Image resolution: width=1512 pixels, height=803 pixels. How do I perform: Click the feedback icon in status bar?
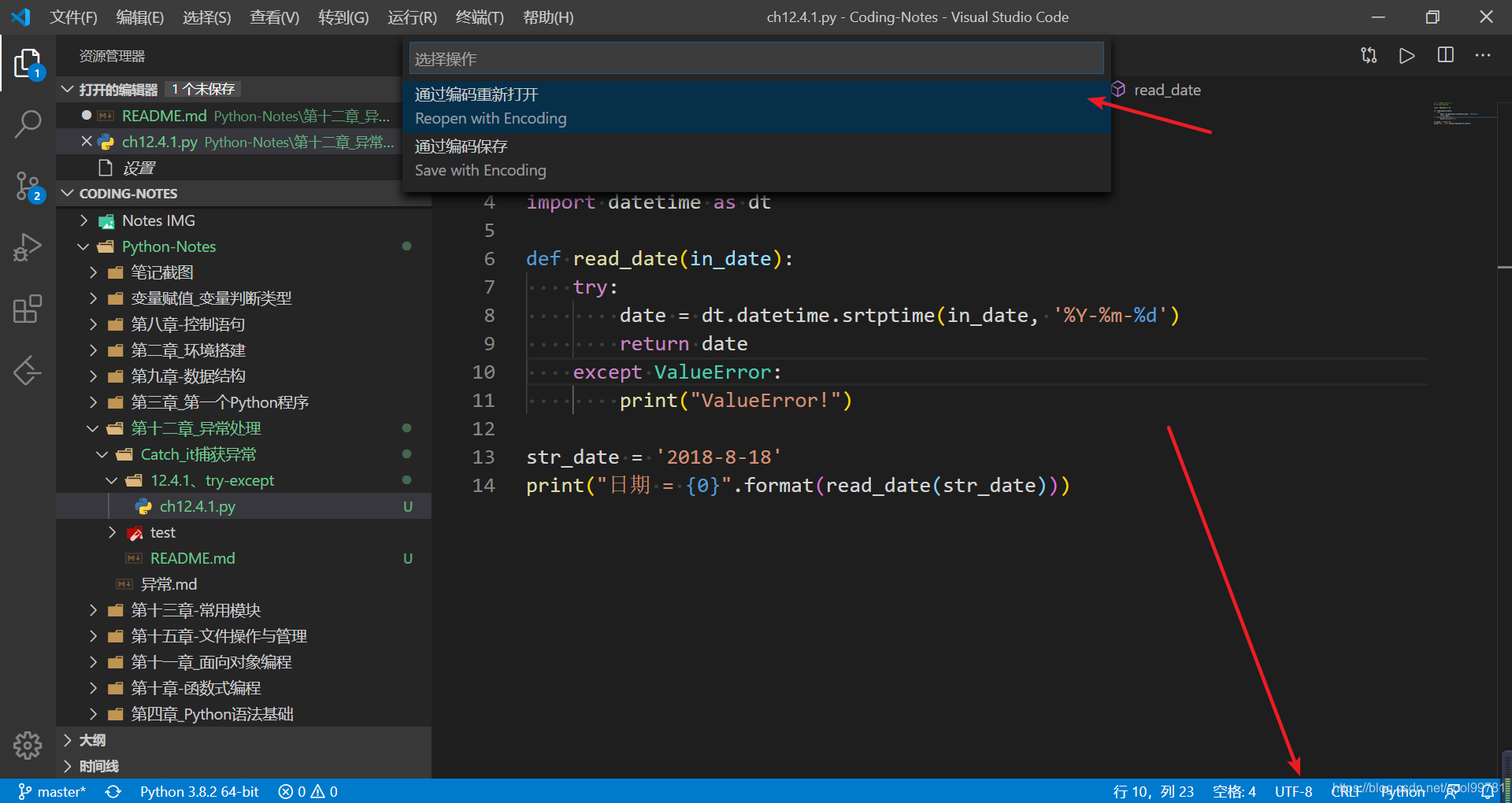pos(1451,791)
